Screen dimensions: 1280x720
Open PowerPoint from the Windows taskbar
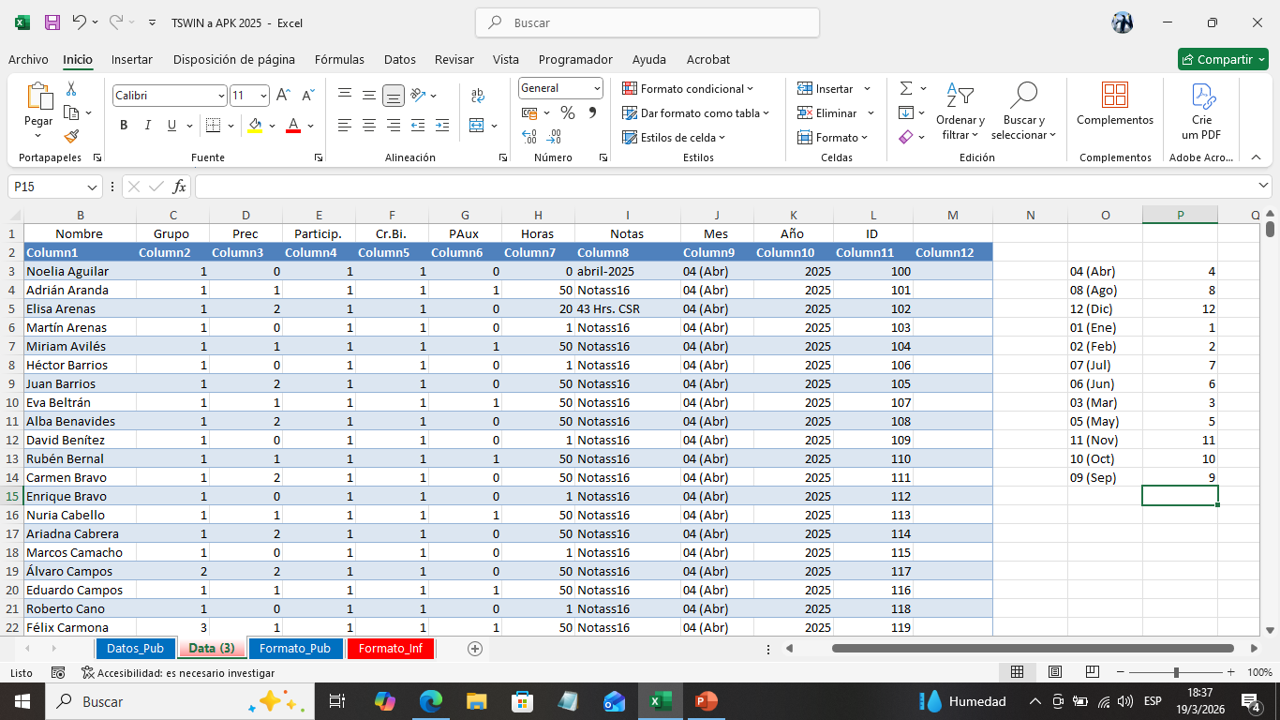tap(706, 701)
